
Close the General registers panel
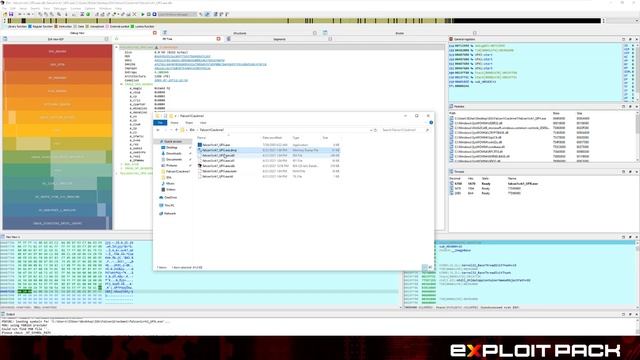coord(636,39)
